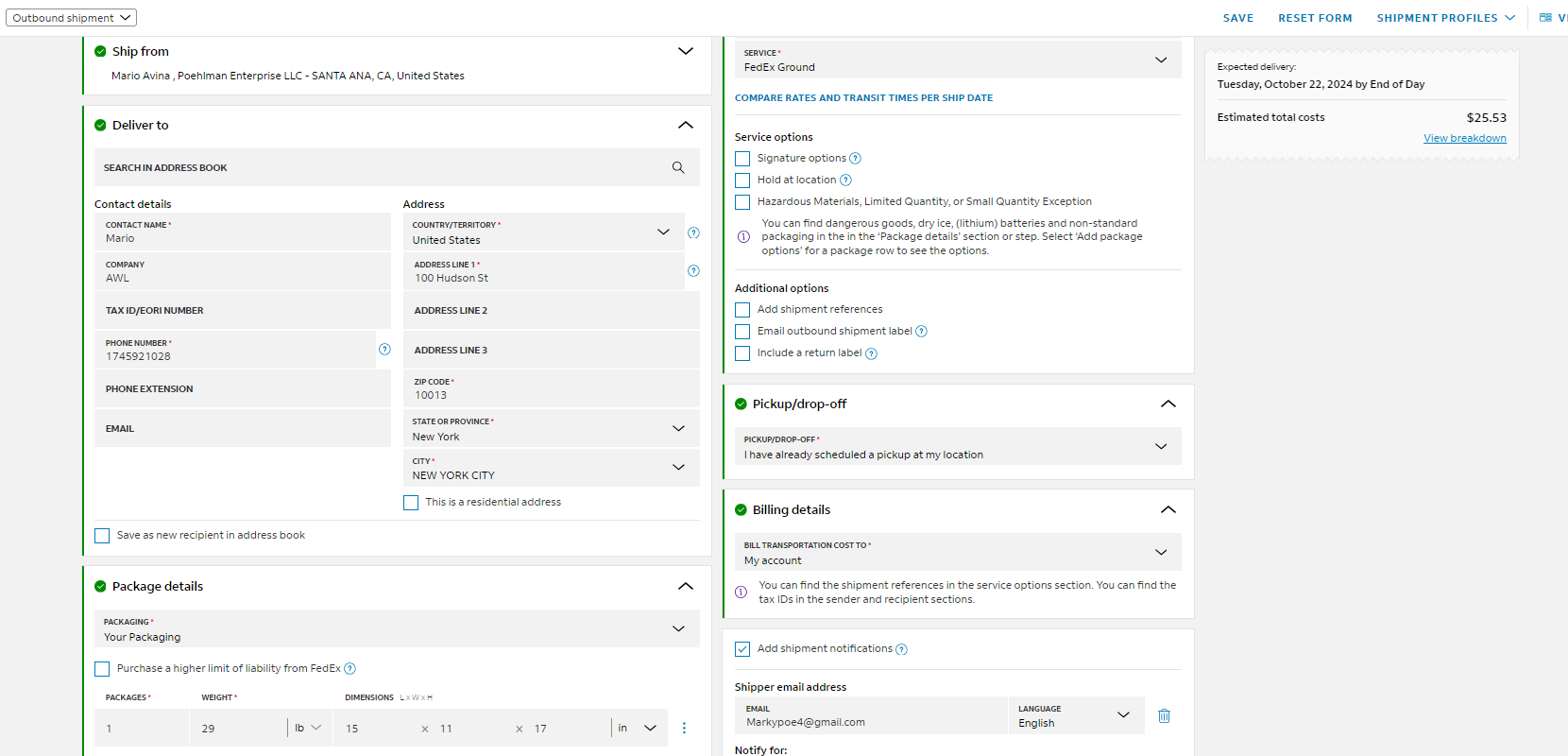Viewport: 1568px width, 756px height.
Task: Mark address as residential
Action: [411, 503]
